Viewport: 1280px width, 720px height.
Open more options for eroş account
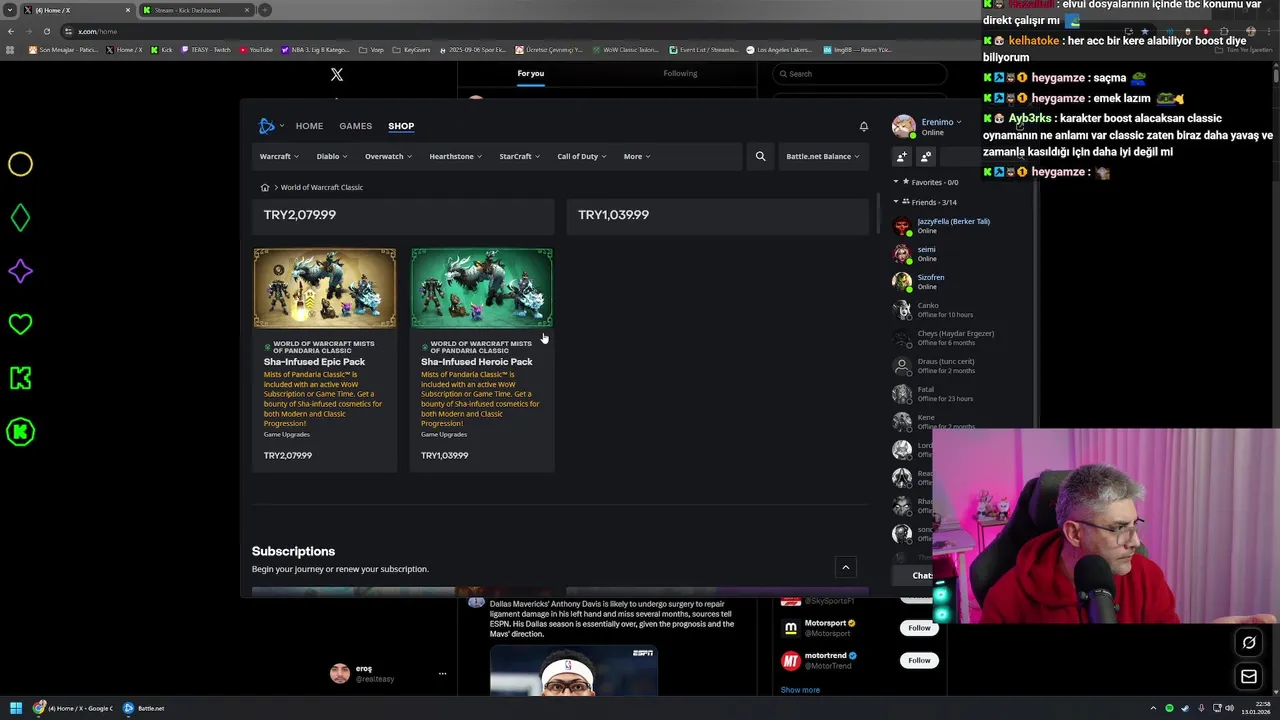(x=442, y=673)
